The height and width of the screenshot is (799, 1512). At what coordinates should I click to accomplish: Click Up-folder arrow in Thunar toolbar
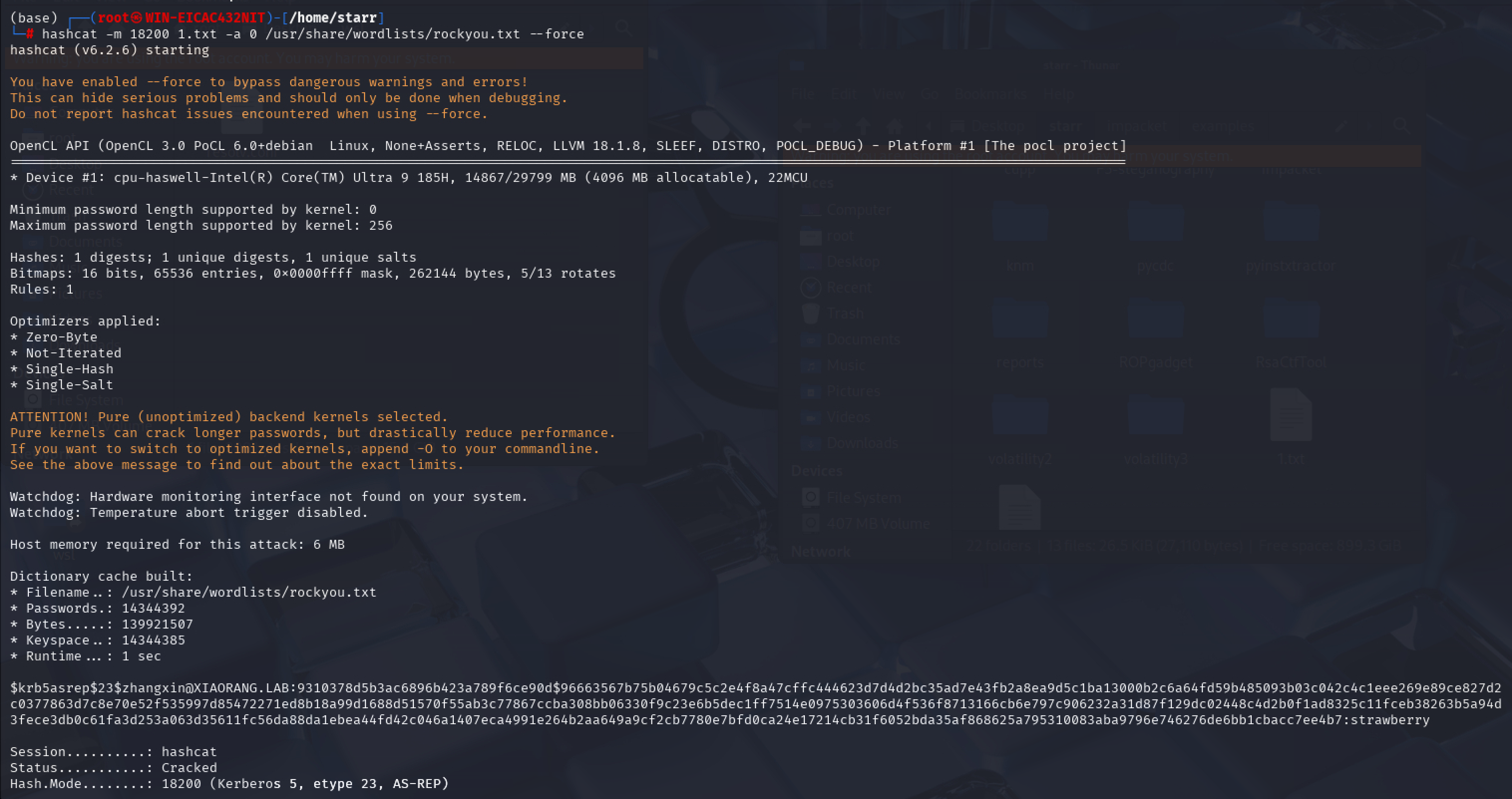tap(863, 126)
